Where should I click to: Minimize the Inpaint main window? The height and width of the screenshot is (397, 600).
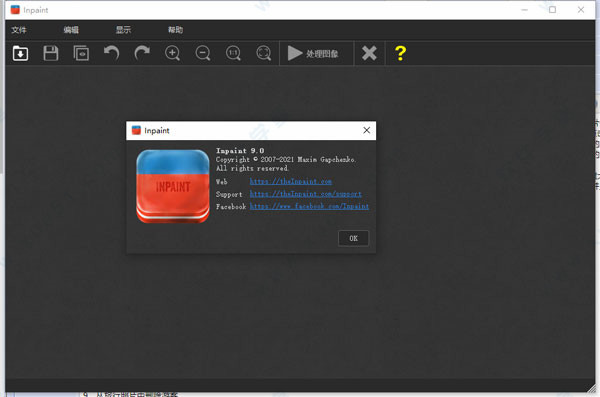point(525,10)
